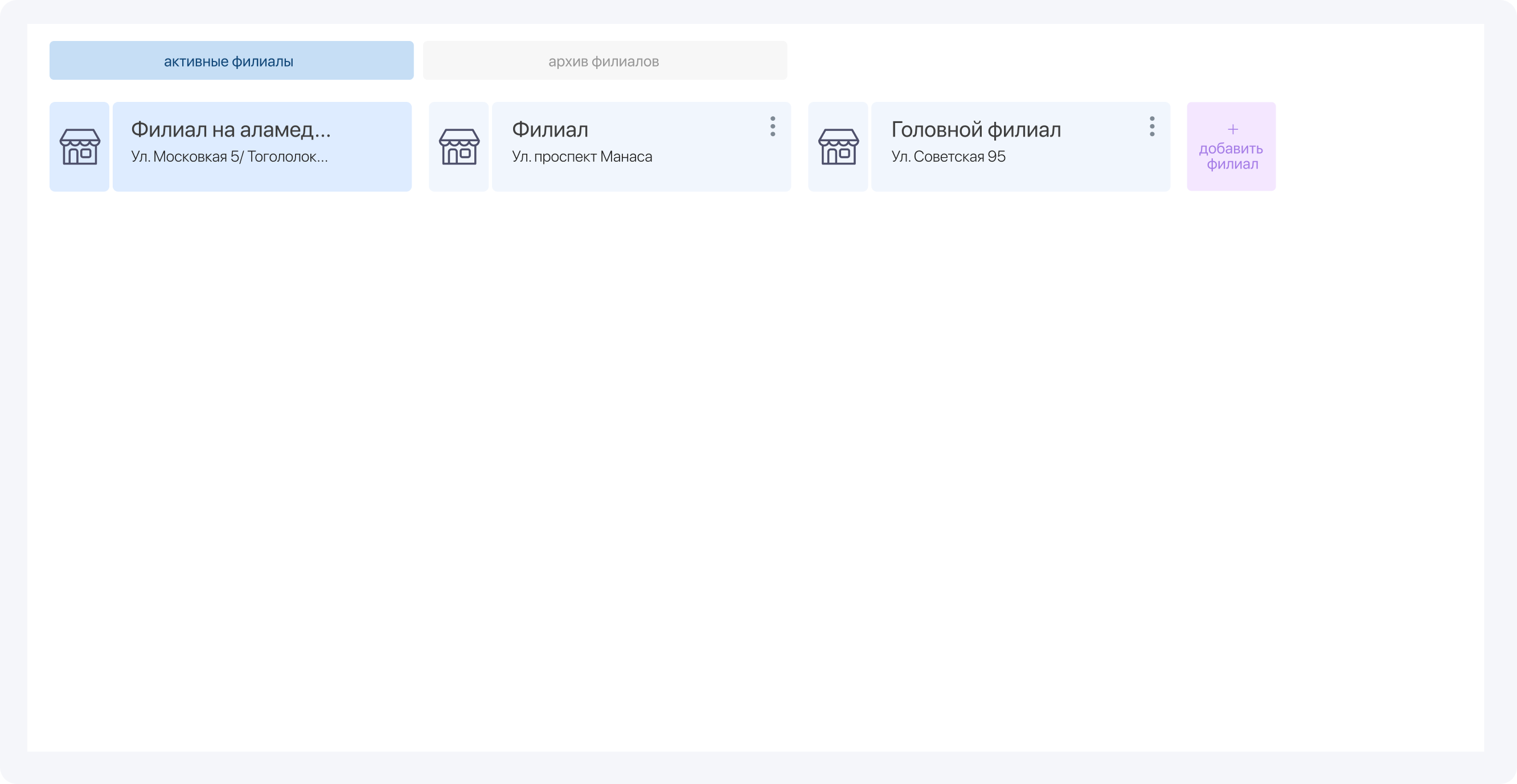Click the address Ул. Советская 95
The height and width of the screenshot is (784, 1517).
point(948,157)
